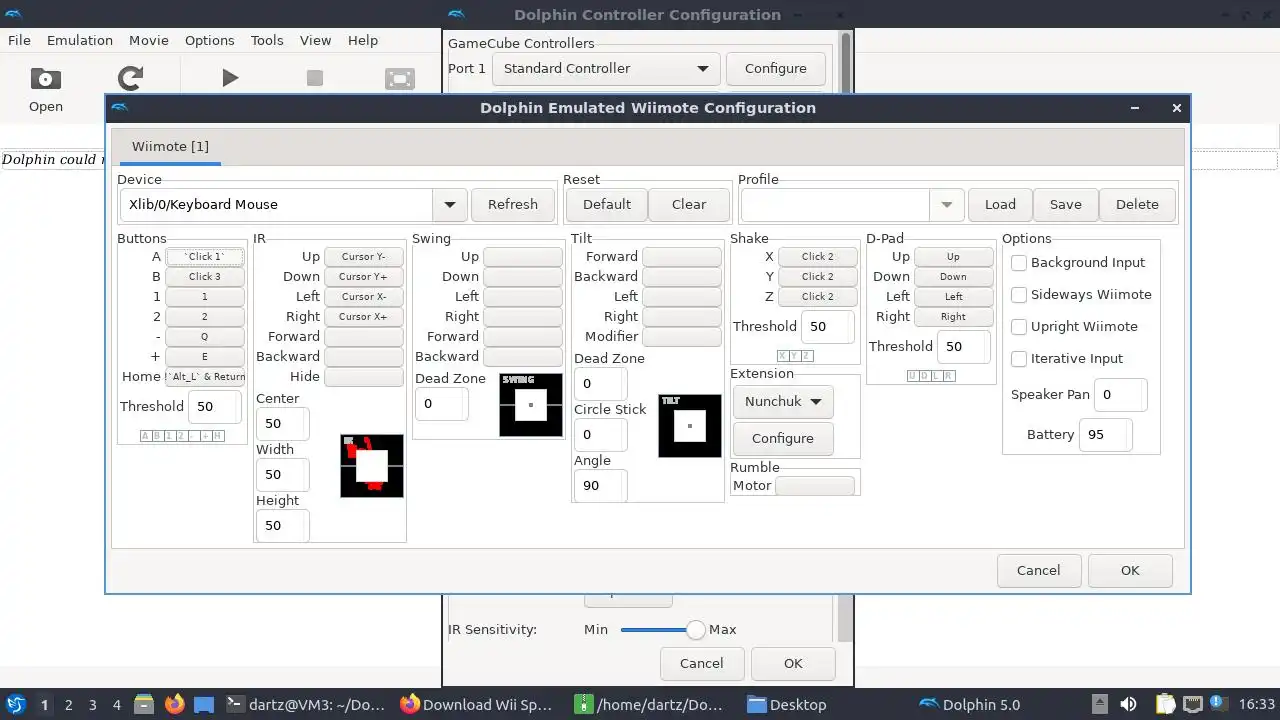Click the removable media eject tray icon
The width and height of the screenshot is (1280, 720).
pyautogui.click(x=1099, y=704)
